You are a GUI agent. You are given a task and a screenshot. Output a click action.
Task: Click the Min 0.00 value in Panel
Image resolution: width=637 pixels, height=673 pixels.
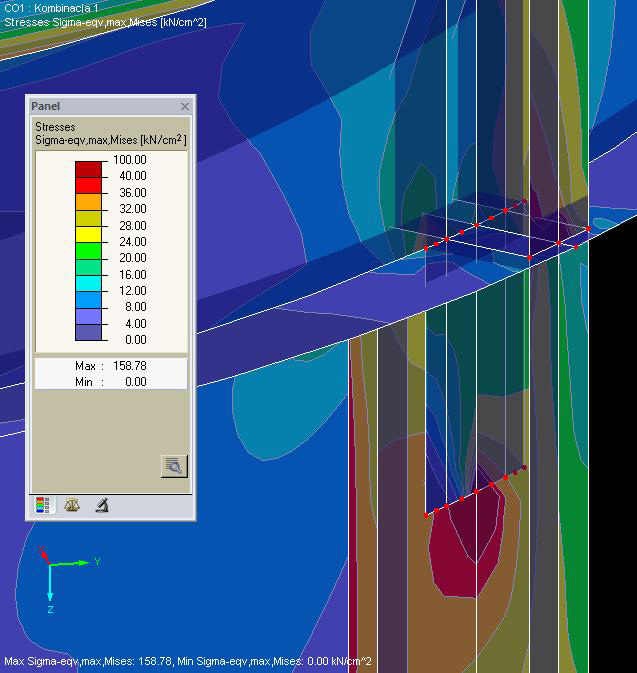[136, 382]
